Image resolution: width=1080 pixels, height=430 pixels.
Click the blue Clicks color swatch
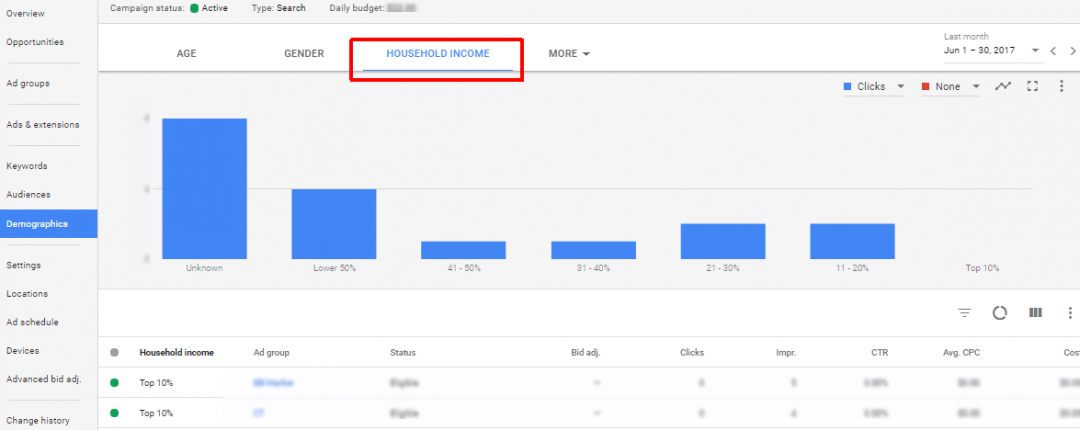point(848,87)
